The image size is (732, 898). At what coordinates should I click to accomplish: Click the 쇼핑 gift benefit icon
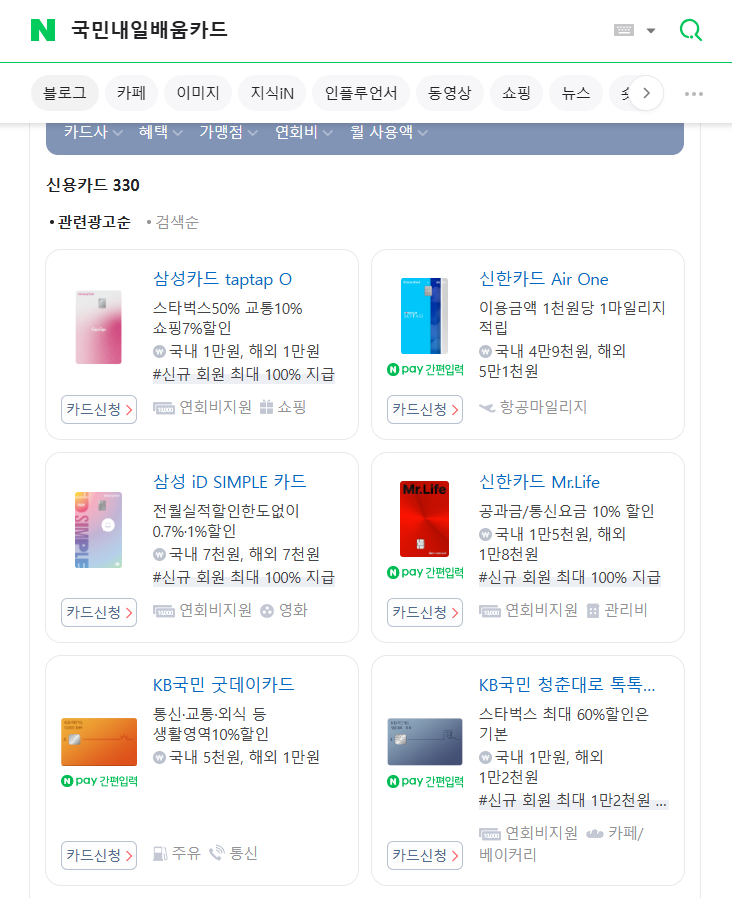(x=266, y=407)
